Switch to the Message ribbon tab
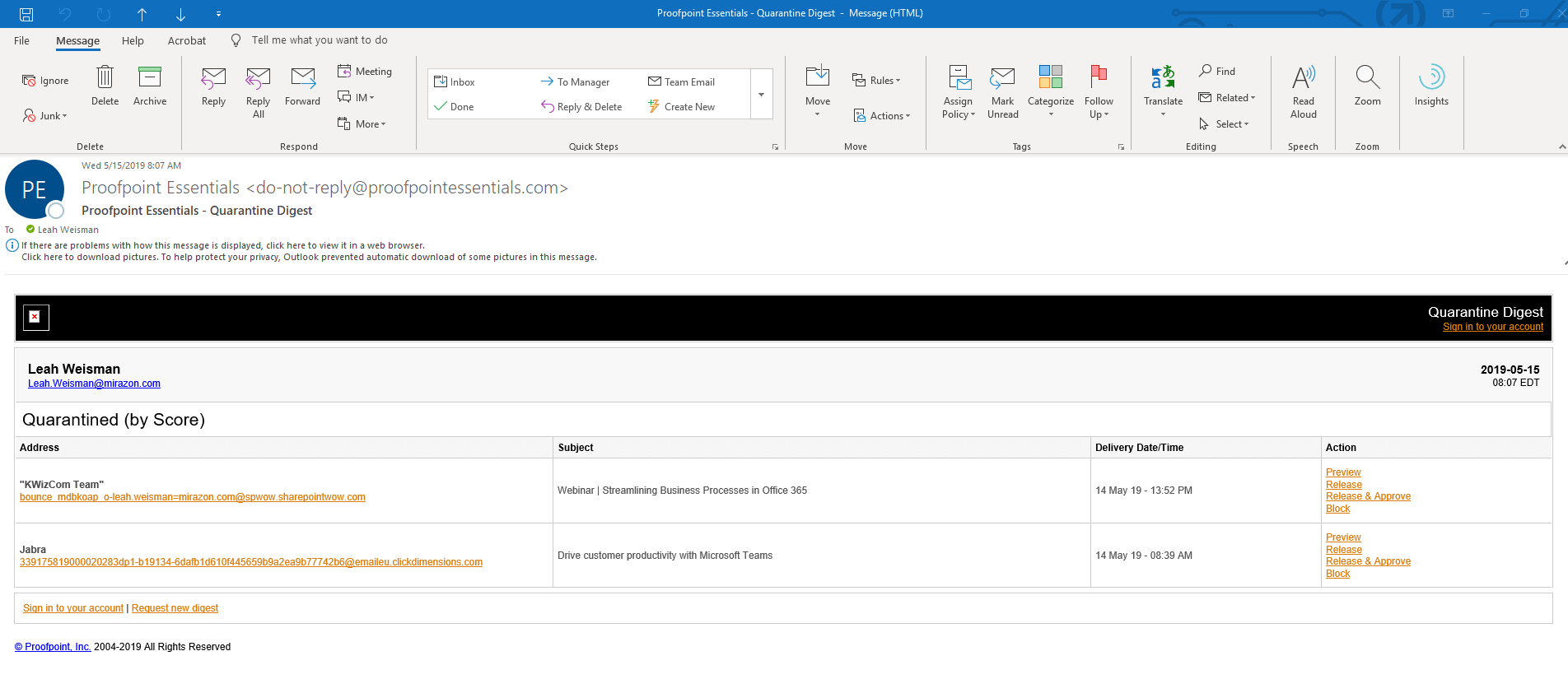The height and width of the screenshot is (693, 1568). point(77,40)
